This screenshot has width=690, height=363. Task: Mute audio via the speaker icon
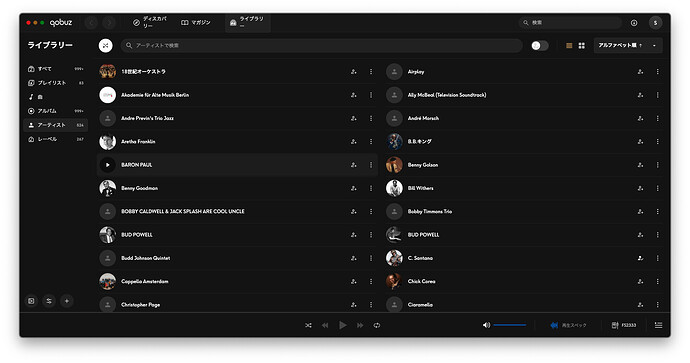pyautogui.click(x=486, y=325)
